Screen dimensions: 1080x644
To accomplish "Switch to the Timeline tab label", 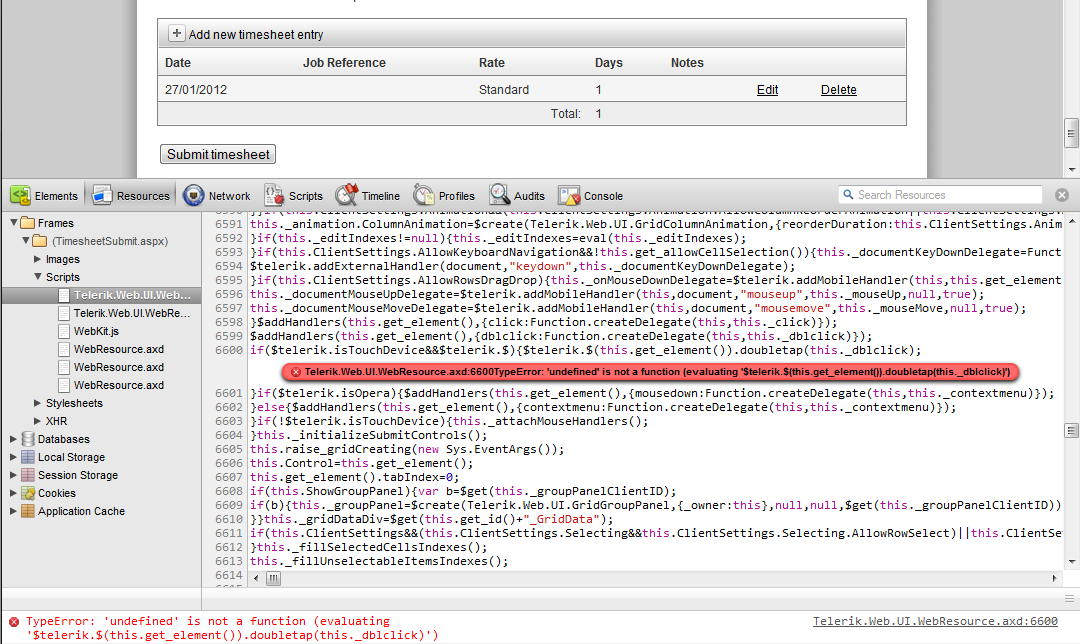I will pyautogui.click(x=381, y=196).
